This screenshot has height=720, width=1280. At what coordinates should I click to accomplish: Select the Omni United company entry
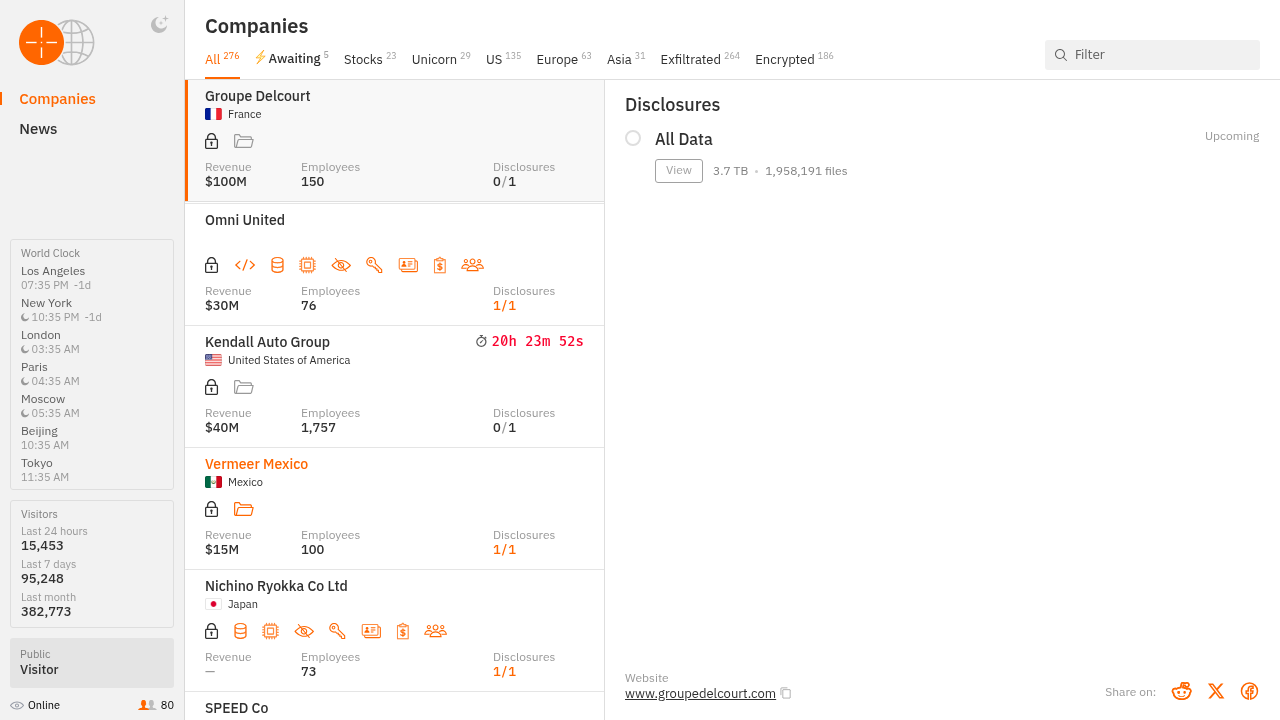coord(395,264)
